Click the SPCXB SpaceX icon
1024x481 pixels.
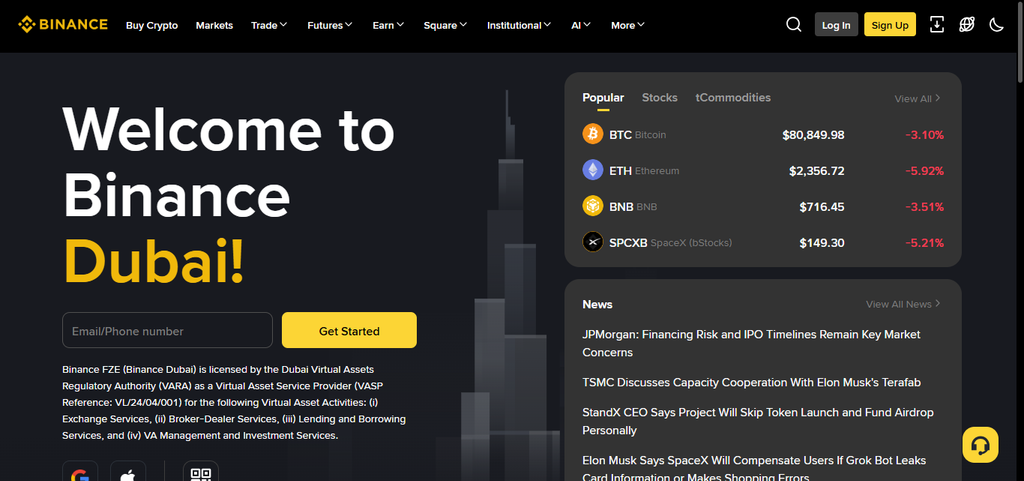[592, 242]
